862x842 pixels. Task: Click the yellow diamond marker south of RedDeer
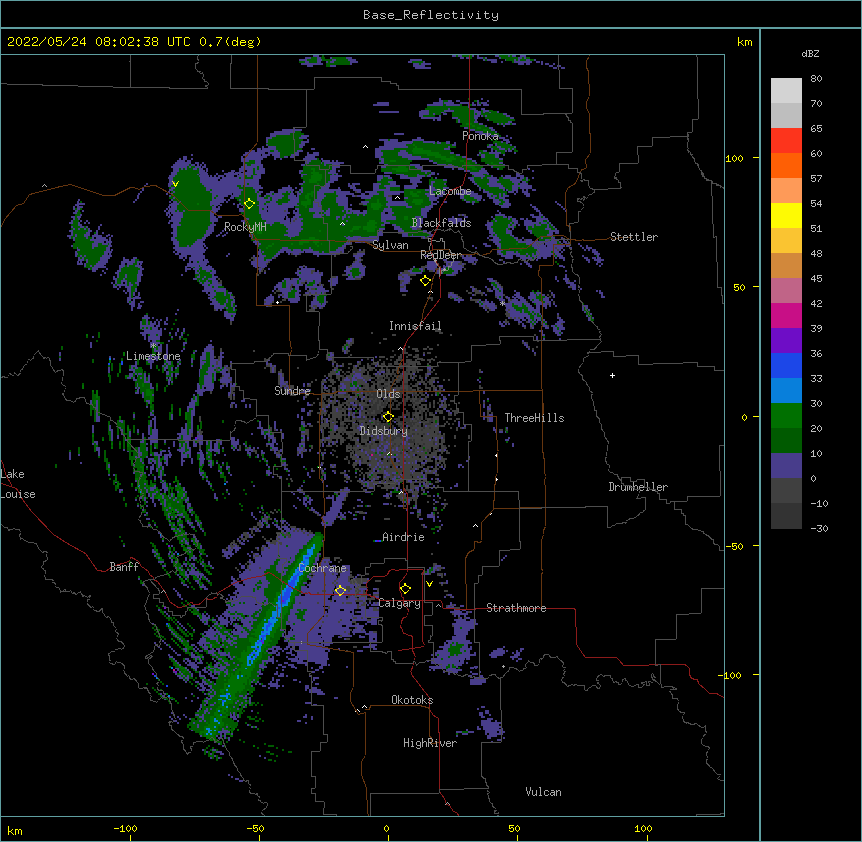(425, 281)
